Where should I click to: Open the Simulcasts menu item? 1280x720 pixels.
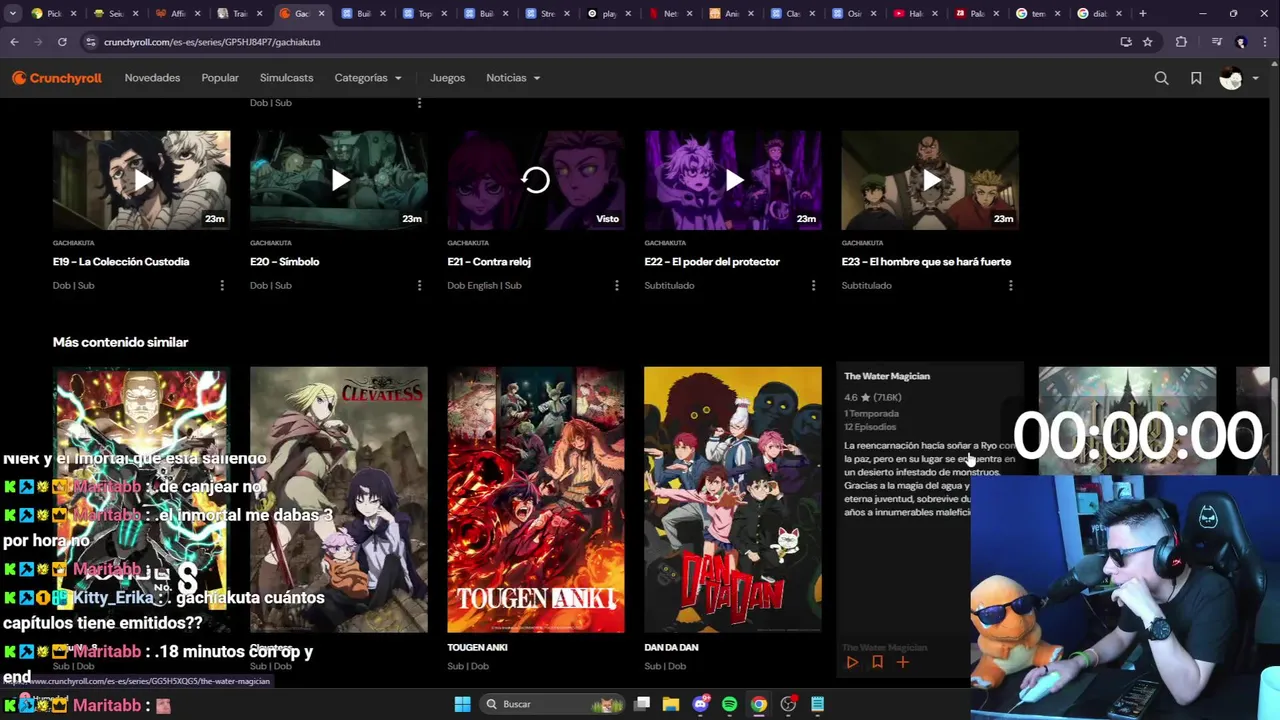[x=286, y=78]
